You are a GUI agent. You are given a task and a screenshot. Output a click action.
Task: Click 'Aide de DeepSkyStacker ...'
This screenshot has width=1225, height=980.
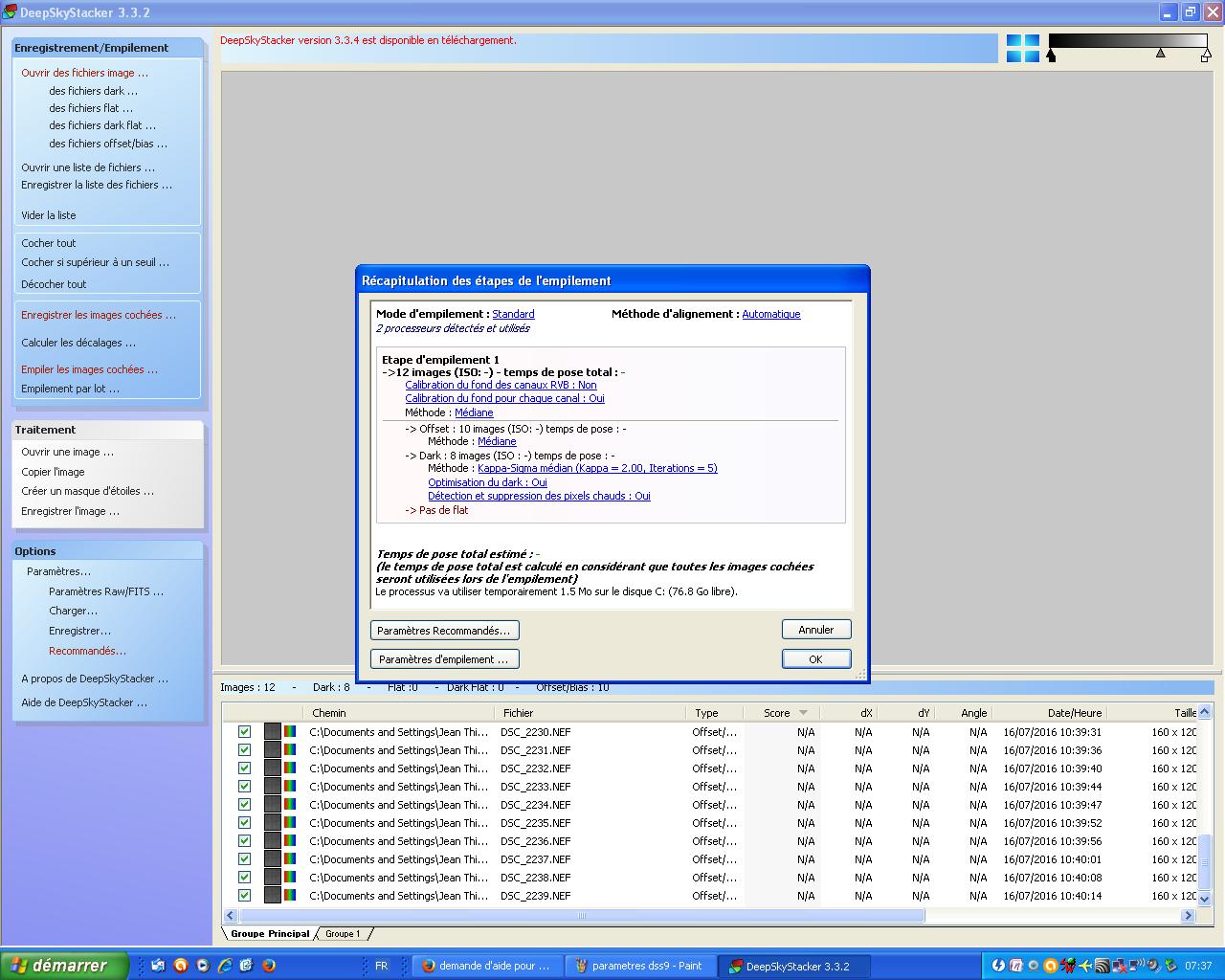tap(84, 702)
